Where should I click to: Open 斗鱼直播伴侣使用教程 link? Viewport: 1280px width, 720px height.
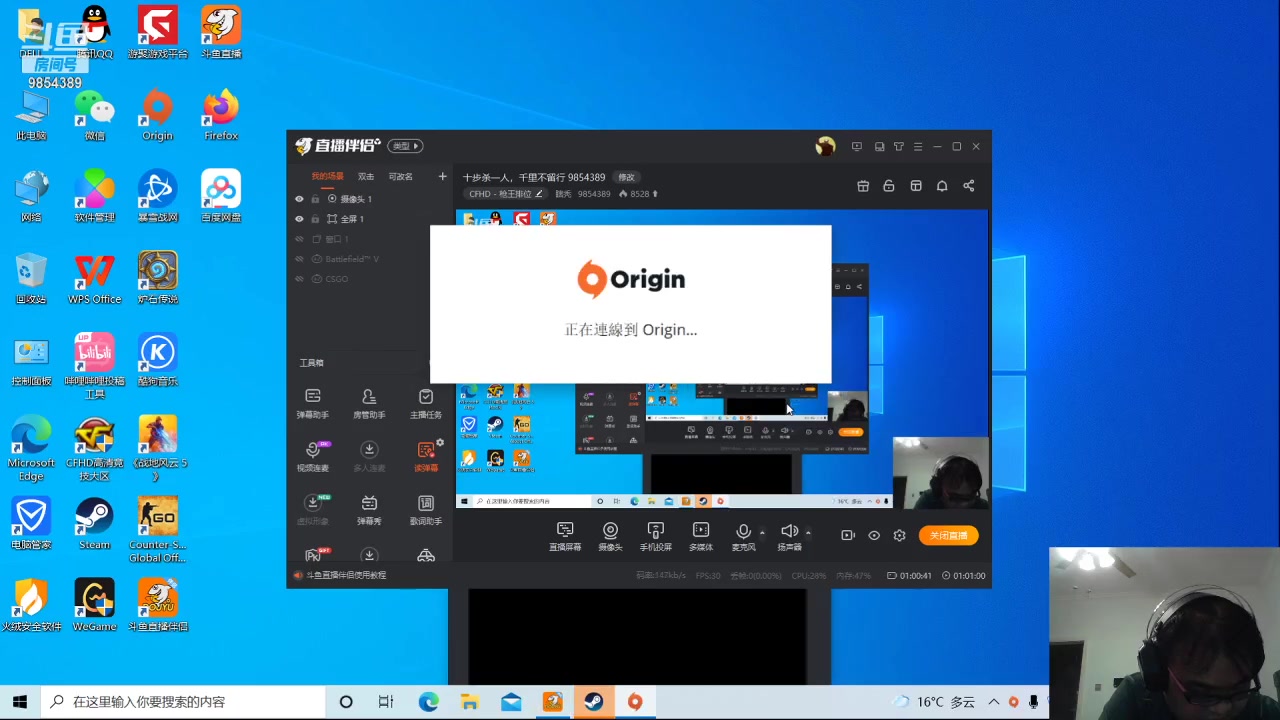(346, 575)
